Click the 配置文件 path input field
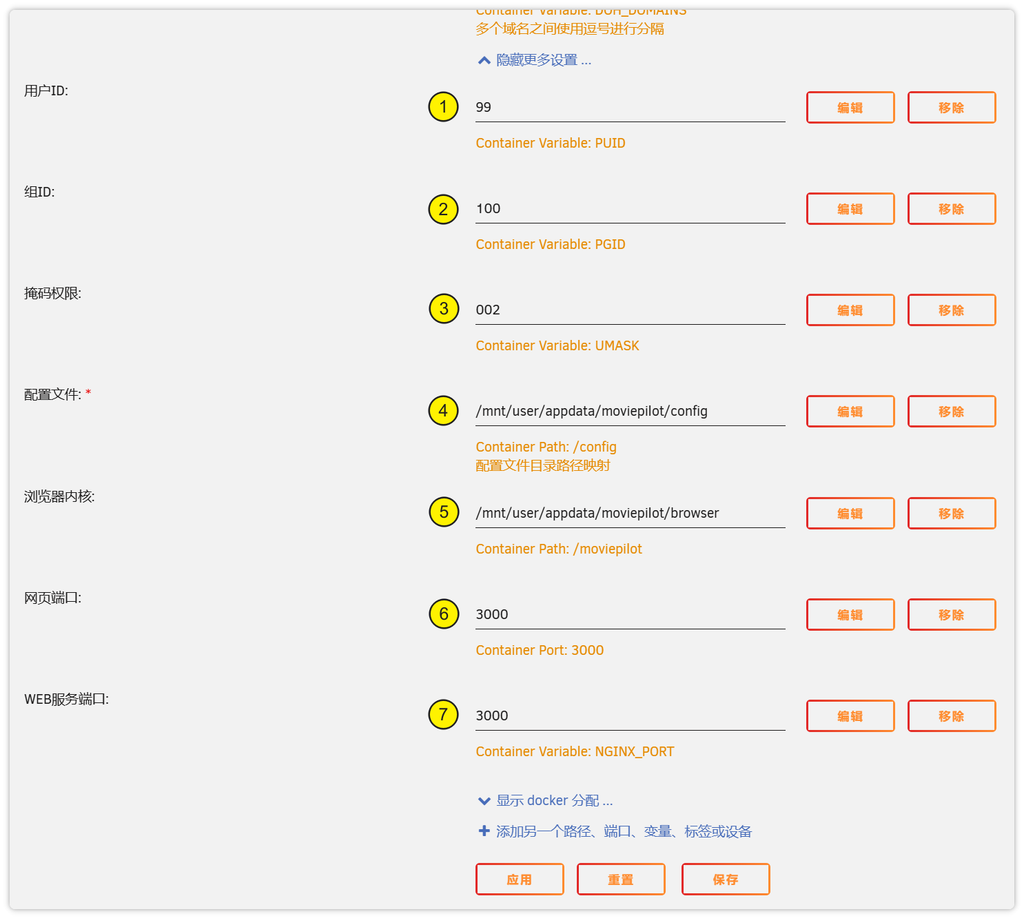Screen dimensions: 1024x919 (x=630, y=411)
